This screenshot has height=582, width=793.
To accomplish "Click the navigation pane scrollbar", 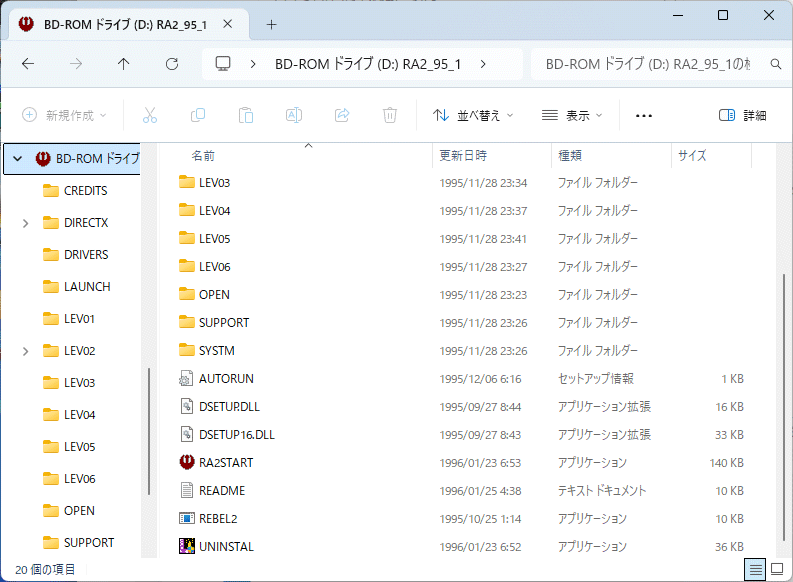I will pyautogui.click(x=149, y=431).
